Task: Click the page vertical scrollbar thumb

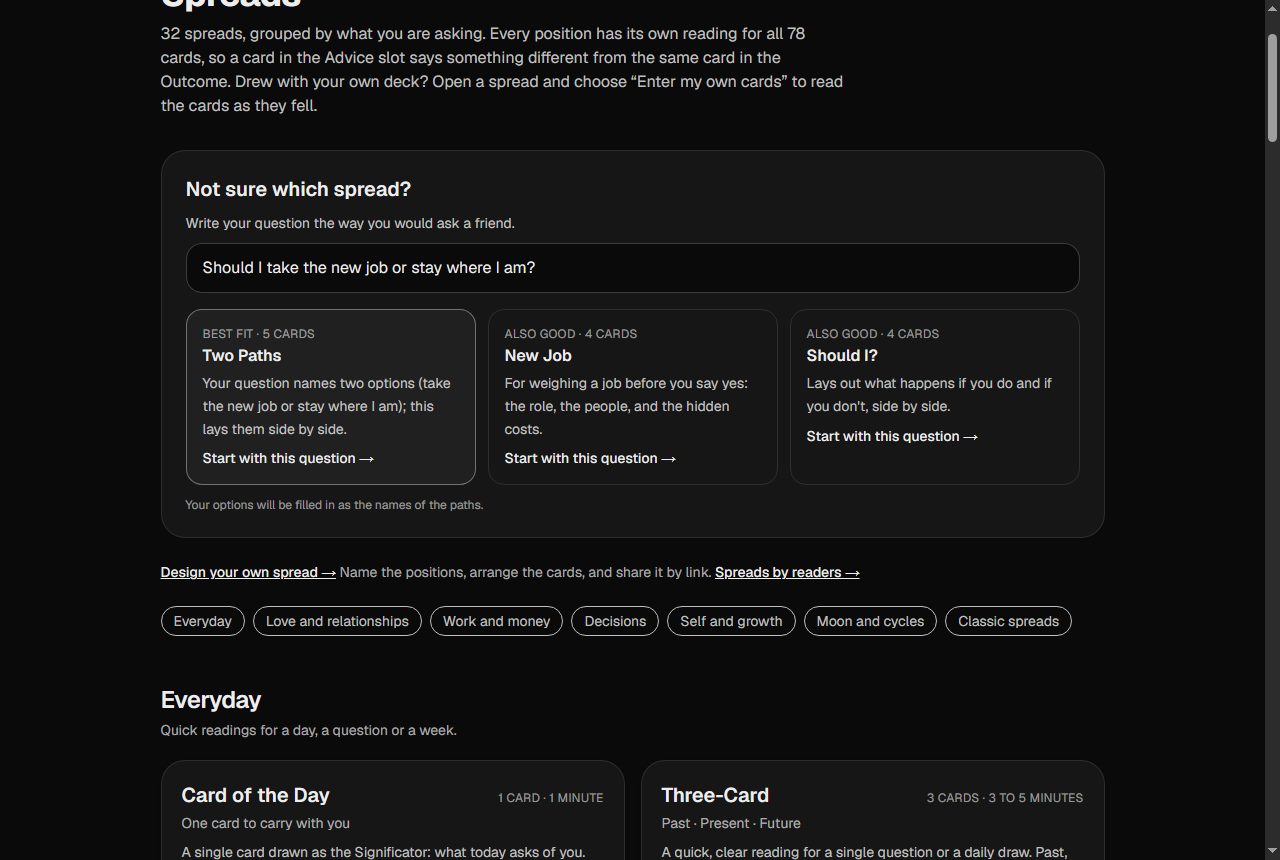Action: (1272, 87)
